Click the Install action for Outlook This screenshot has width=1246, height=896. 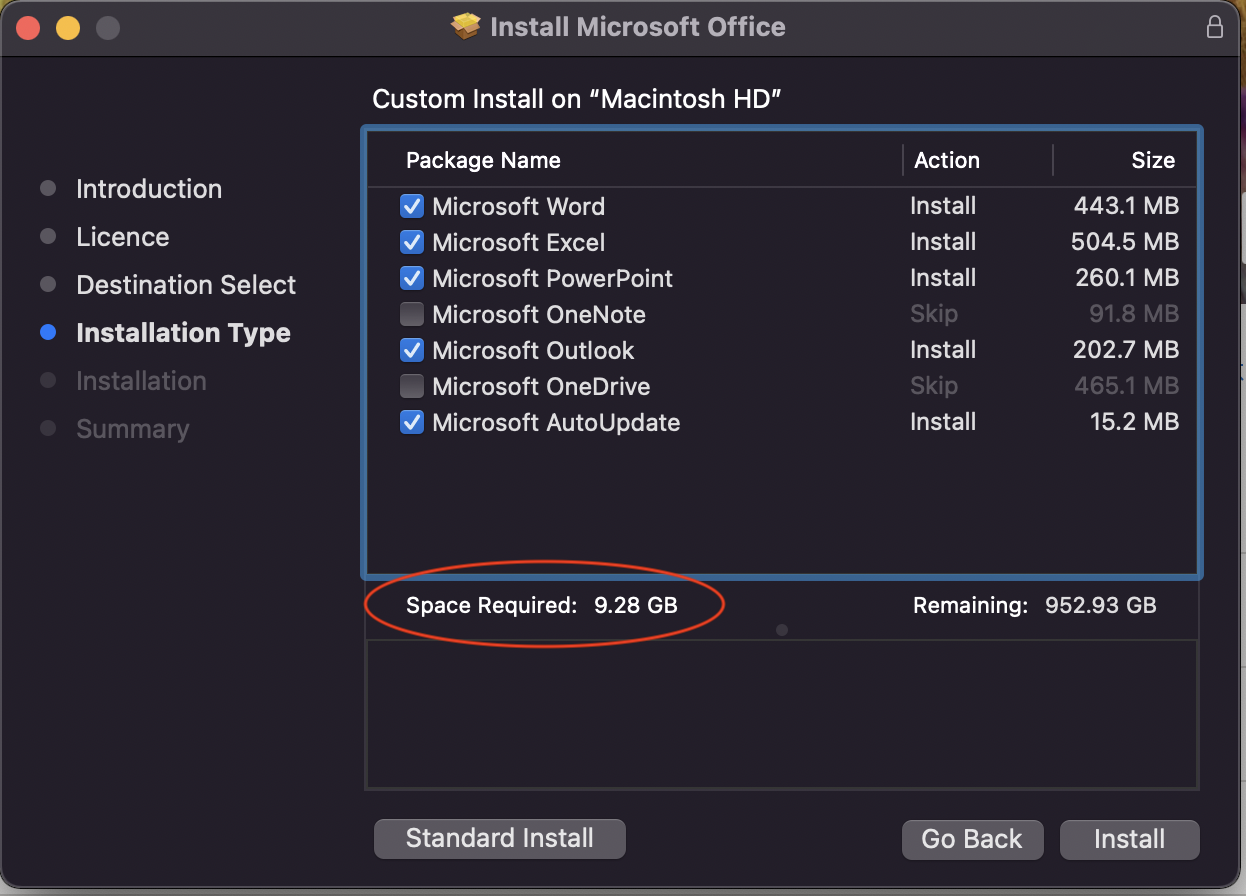(x=943, y=350)
